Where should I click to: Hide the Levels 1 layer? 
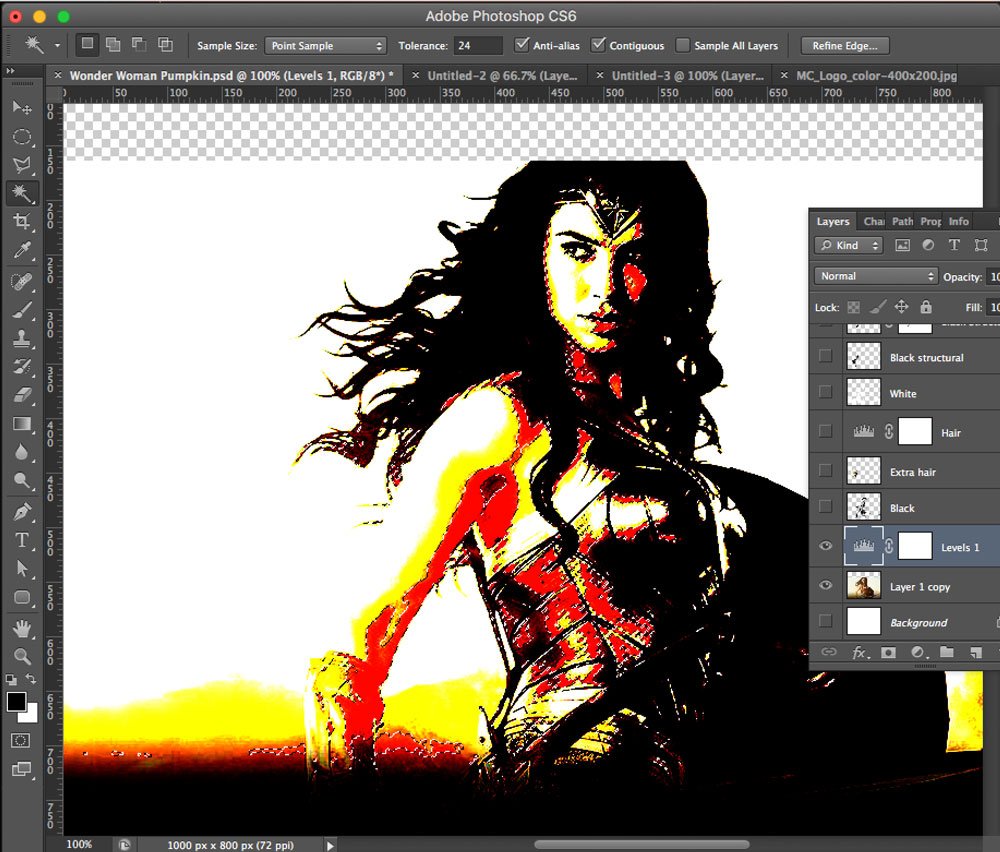[x=825, y=547]
